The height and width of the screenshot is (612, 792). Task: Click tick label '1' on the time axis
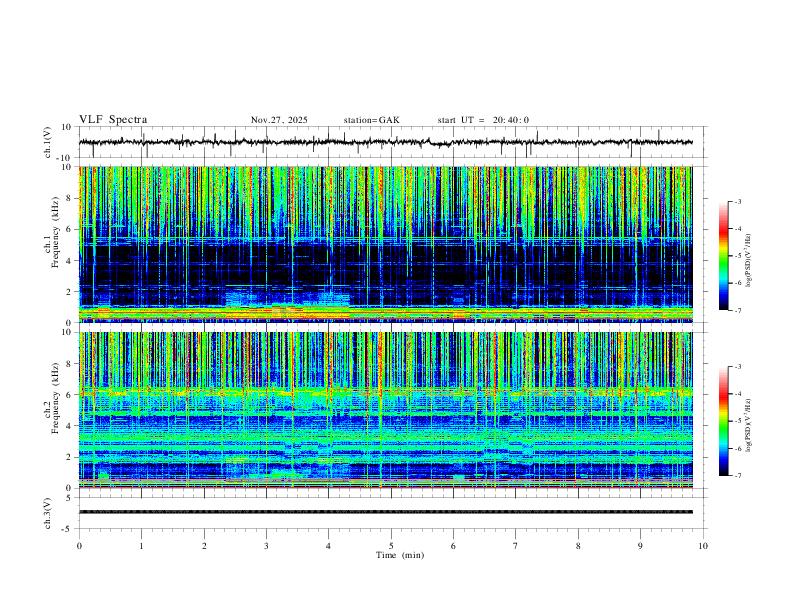141,546
